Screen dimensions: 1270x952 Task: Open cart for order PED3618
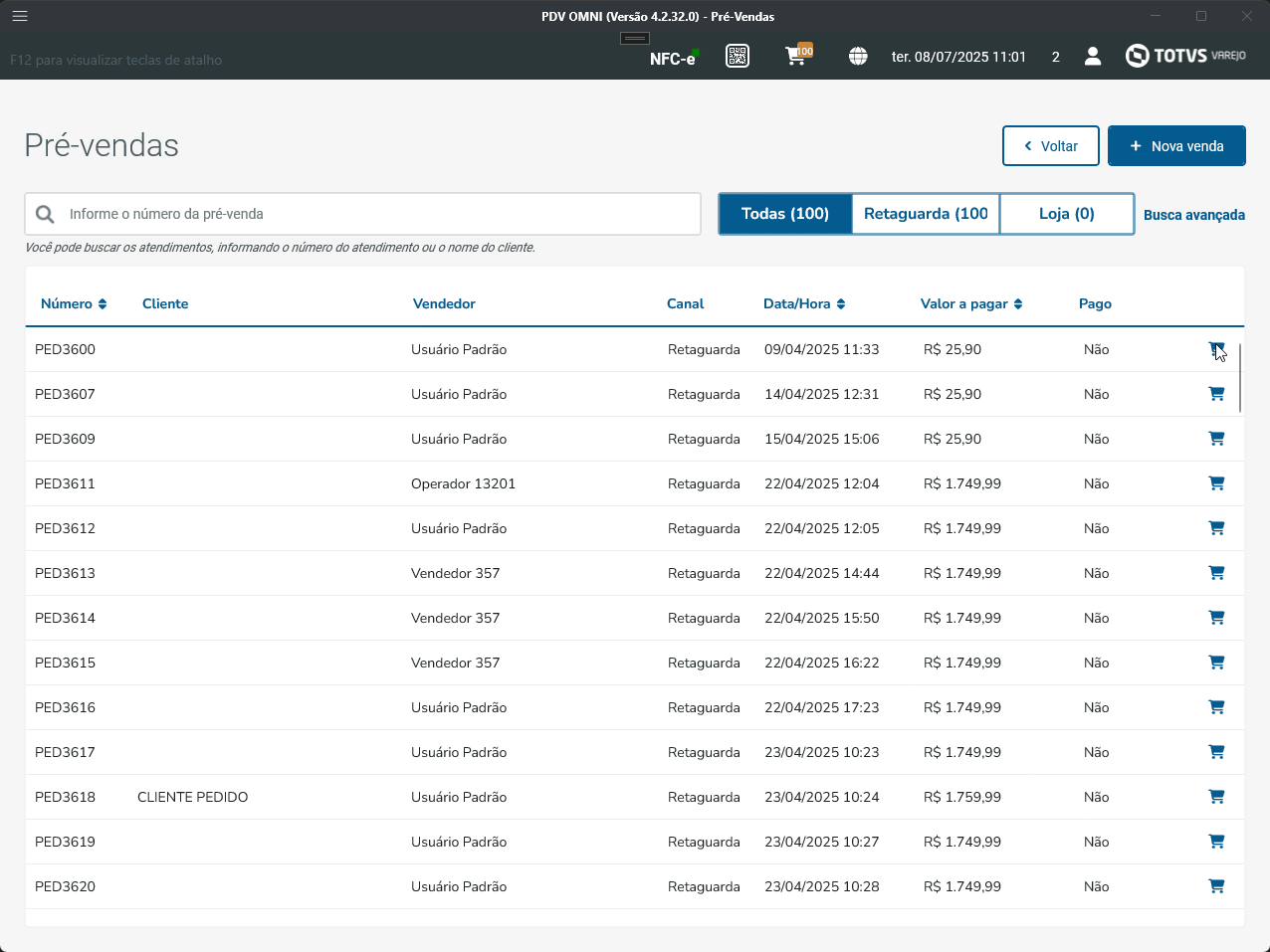click(x=1216, y=797)
